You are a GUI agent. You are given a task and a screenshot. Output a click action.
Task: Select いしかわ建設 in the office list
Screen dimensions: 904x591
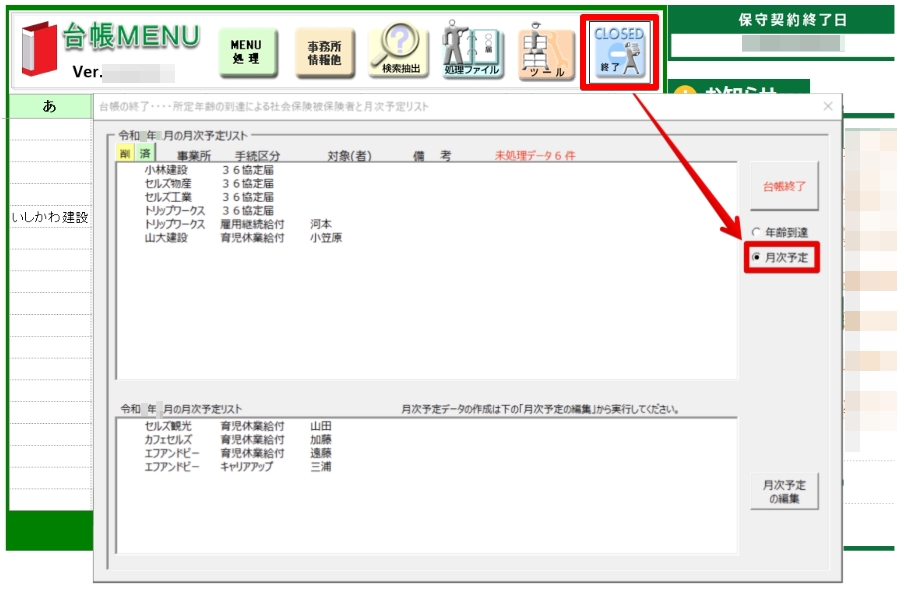[x=50, y=217]
